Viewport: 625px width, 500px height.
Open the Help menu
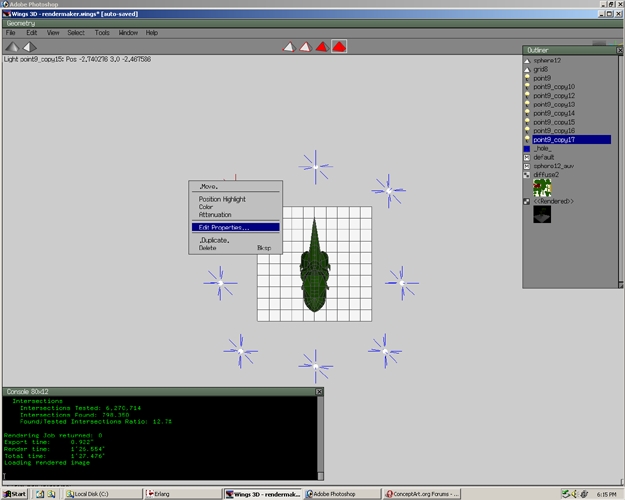coord(152,33)
